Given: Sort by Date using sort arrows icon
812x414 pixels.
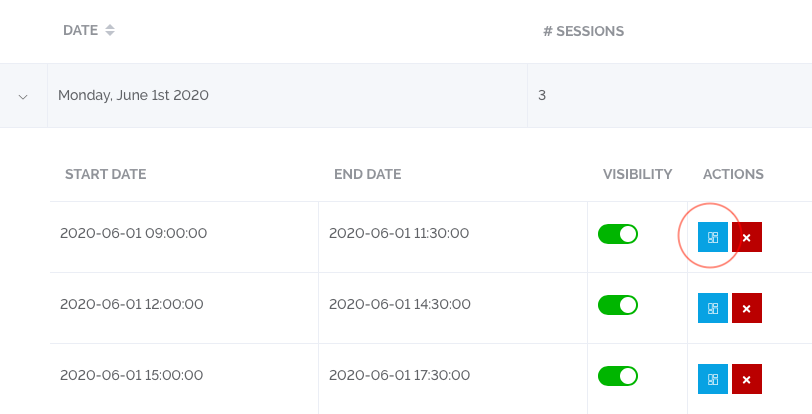Looking at the screenshot, I should pyautogui.click(x=110, y=31).
